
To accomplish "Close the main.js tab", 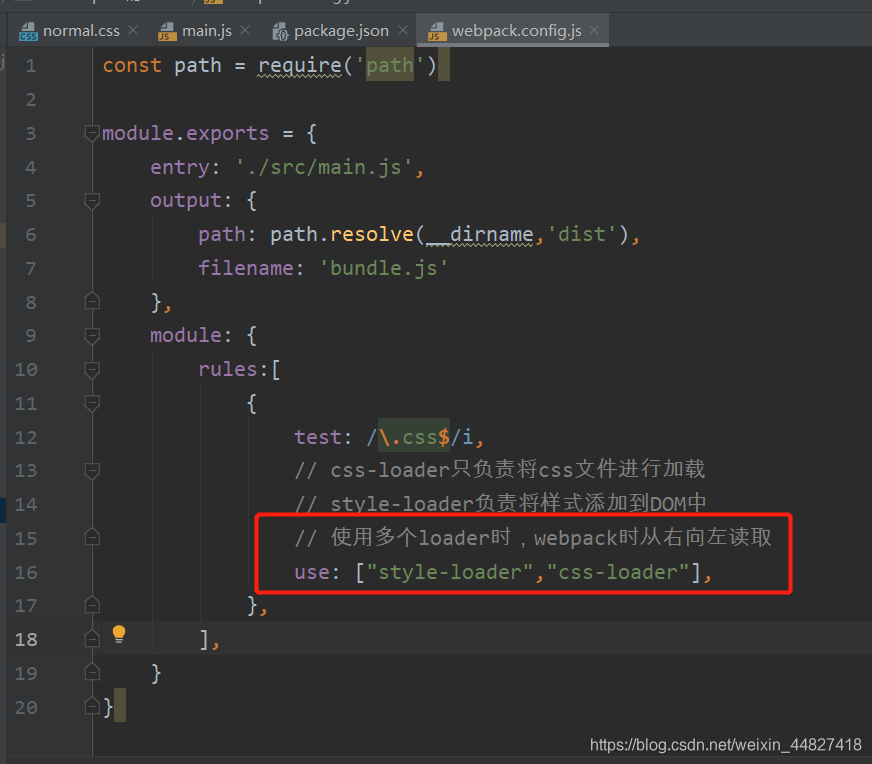I will (x=245, y=30).
